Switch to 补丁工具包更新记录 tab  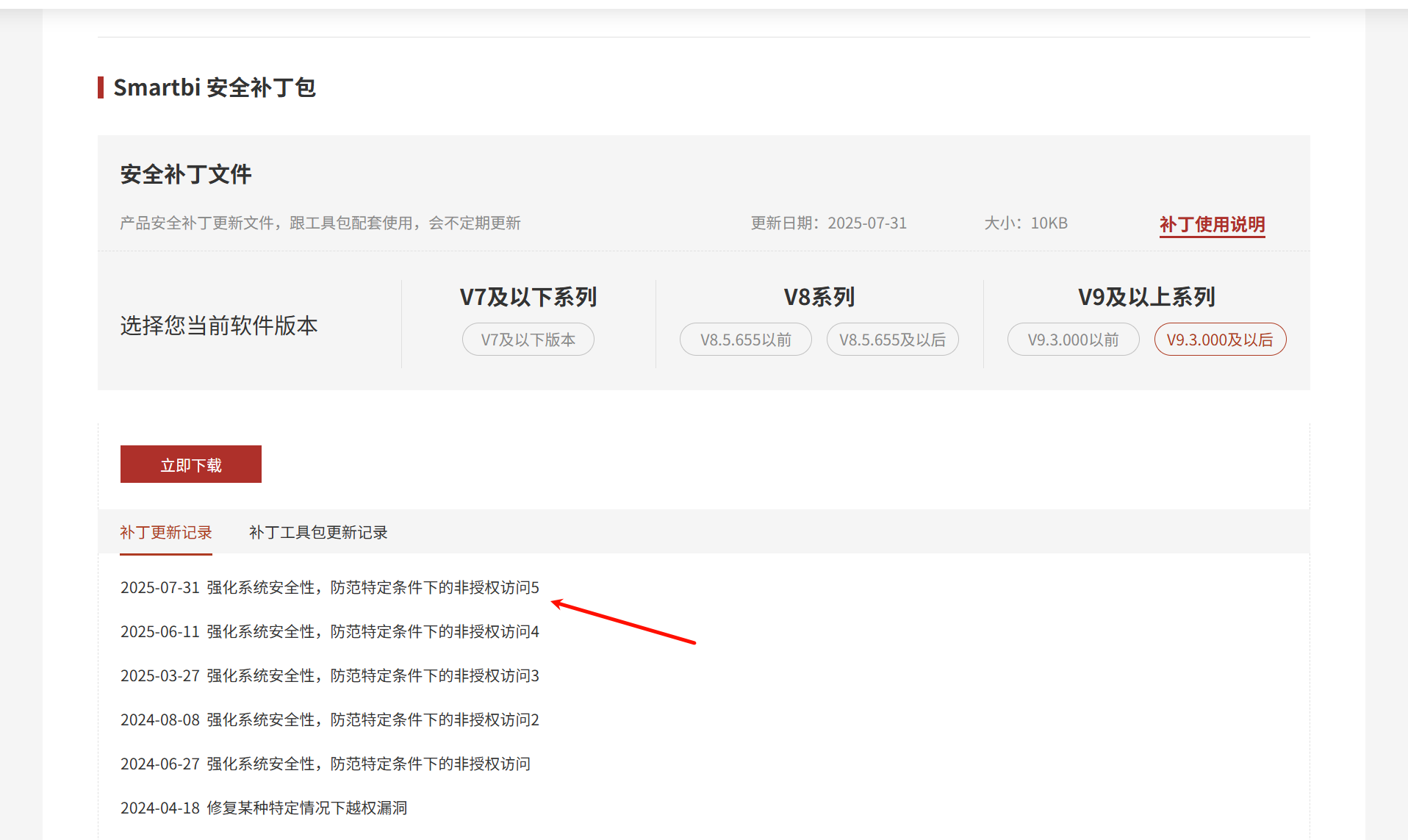318,532
